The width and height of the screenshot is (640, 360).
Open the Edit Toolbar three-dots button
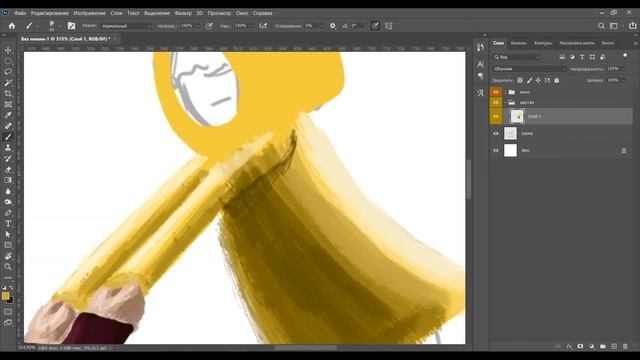[8, 278]
